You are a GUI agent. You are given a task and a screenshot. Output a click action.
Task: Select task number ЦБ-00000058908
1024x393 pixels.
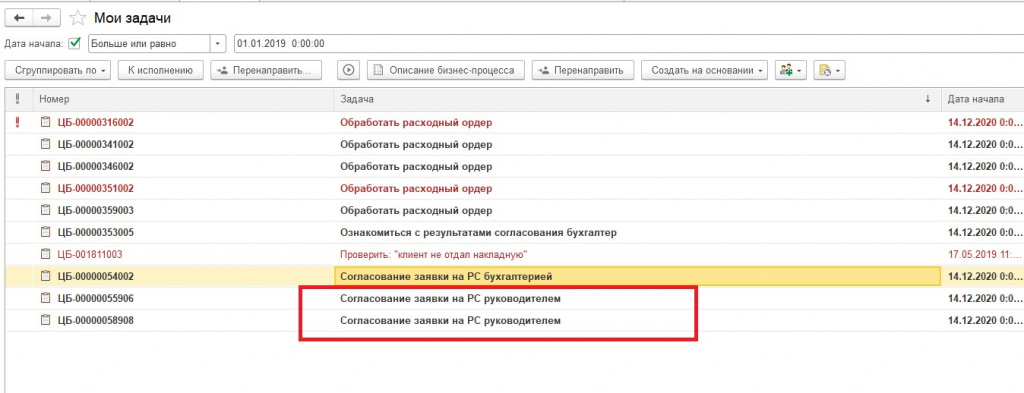[95, 321]
